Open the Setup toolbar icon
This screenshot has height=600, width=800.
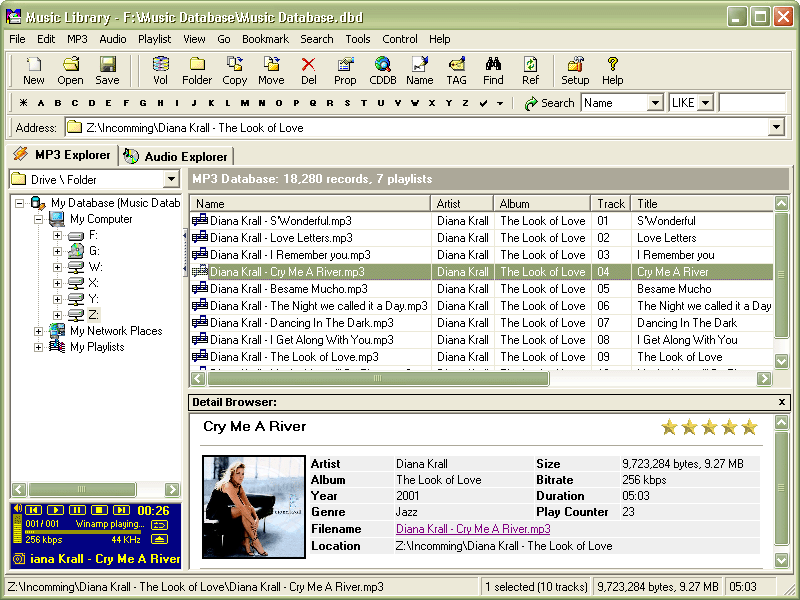(575, 70)
